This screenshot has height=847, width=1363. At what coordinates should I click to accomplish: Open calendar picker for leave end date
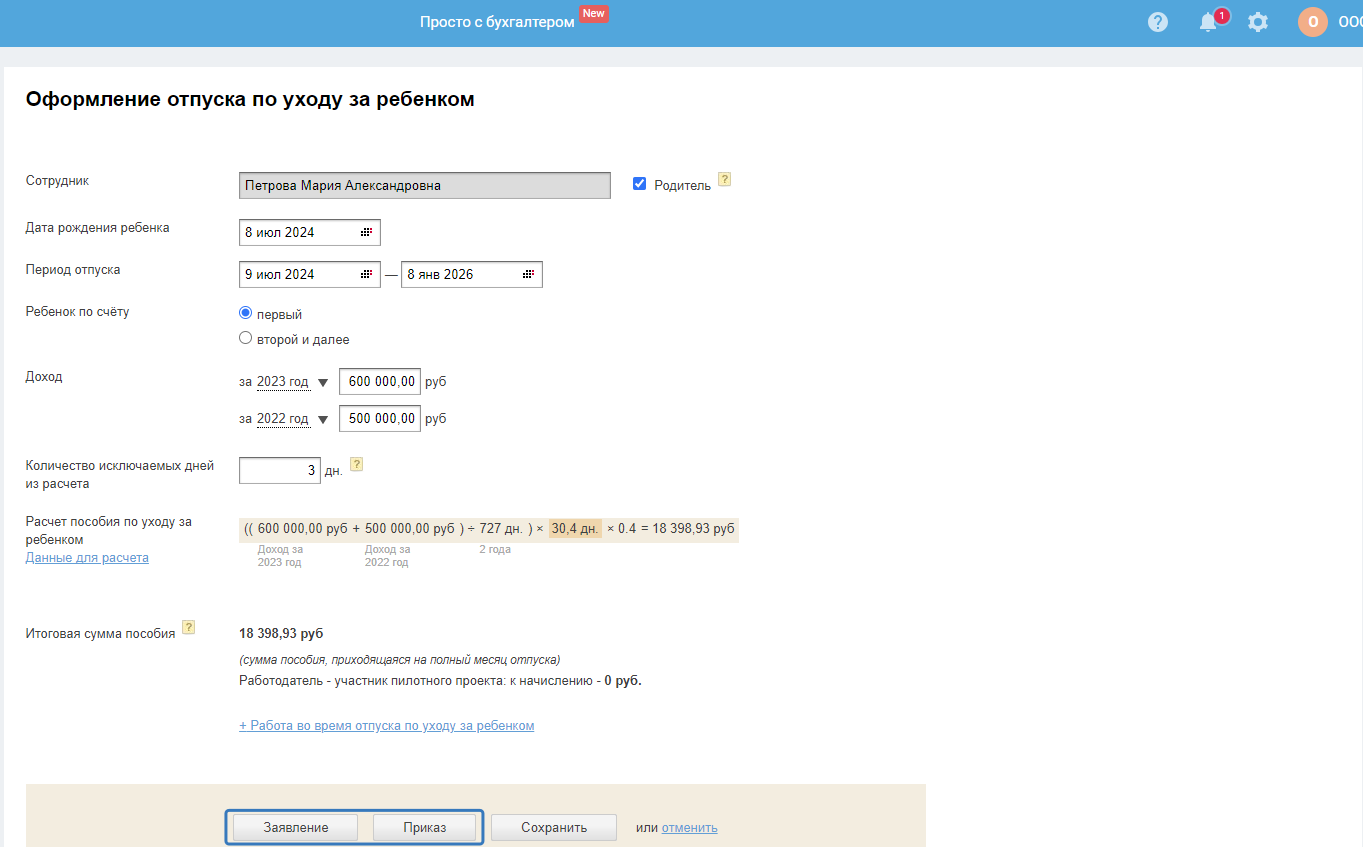tap(529, 274)
